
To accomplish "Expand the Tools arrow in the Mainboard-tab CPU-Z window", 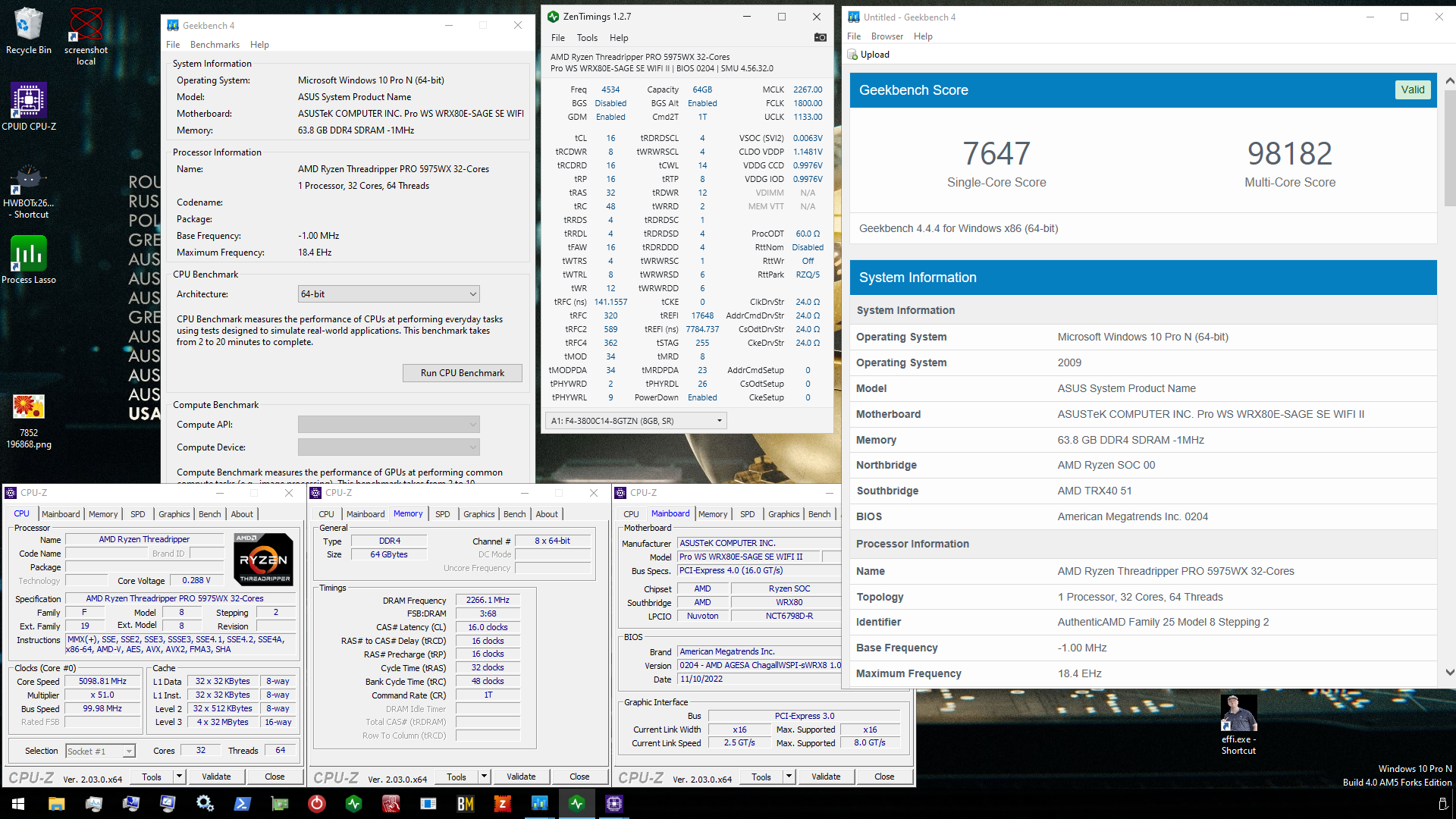I will tap(789, 777).
